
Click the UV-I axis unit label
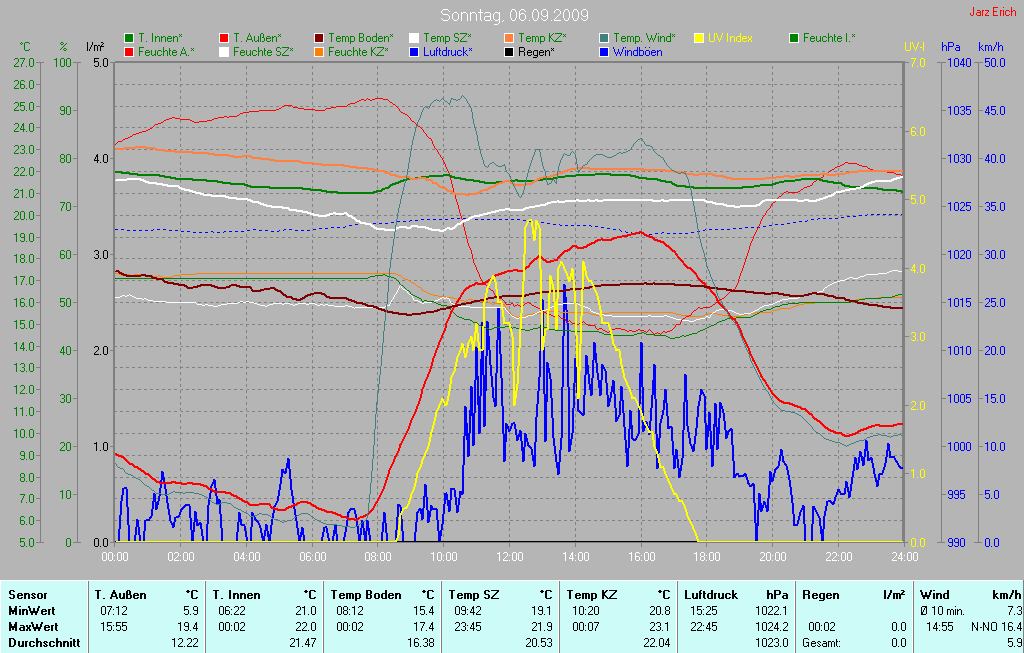pyautogui.click(x=915, y=47)
